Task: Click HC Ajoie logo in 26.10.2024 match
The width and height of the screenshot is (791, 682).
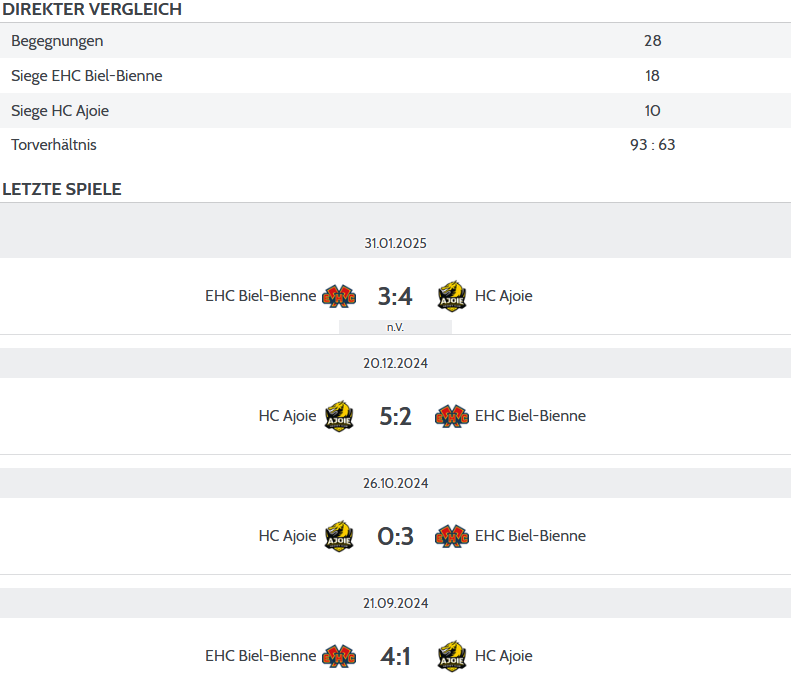Action: (339, 536)
